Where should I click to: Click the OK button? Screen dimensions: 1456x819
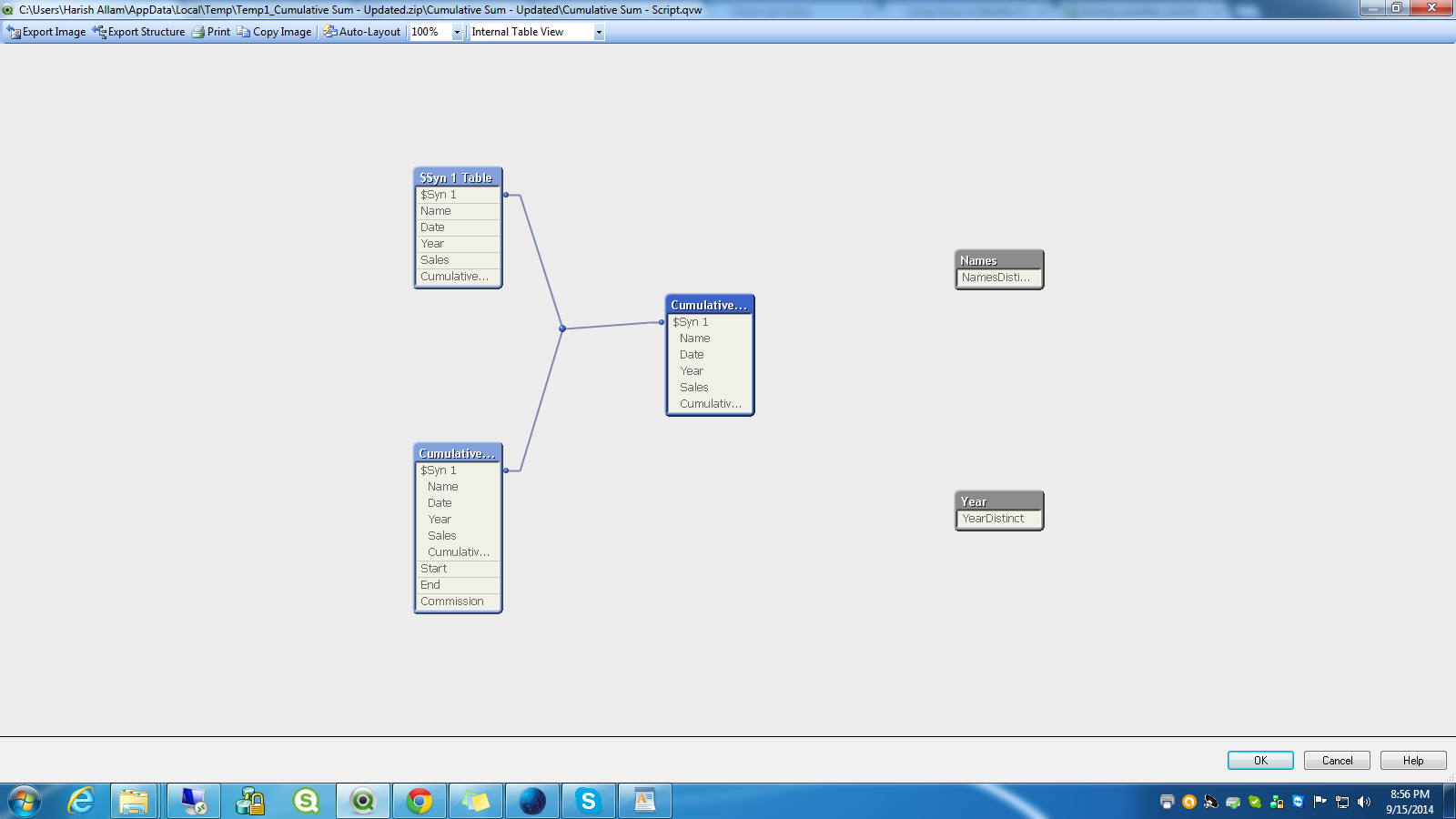1260,761
